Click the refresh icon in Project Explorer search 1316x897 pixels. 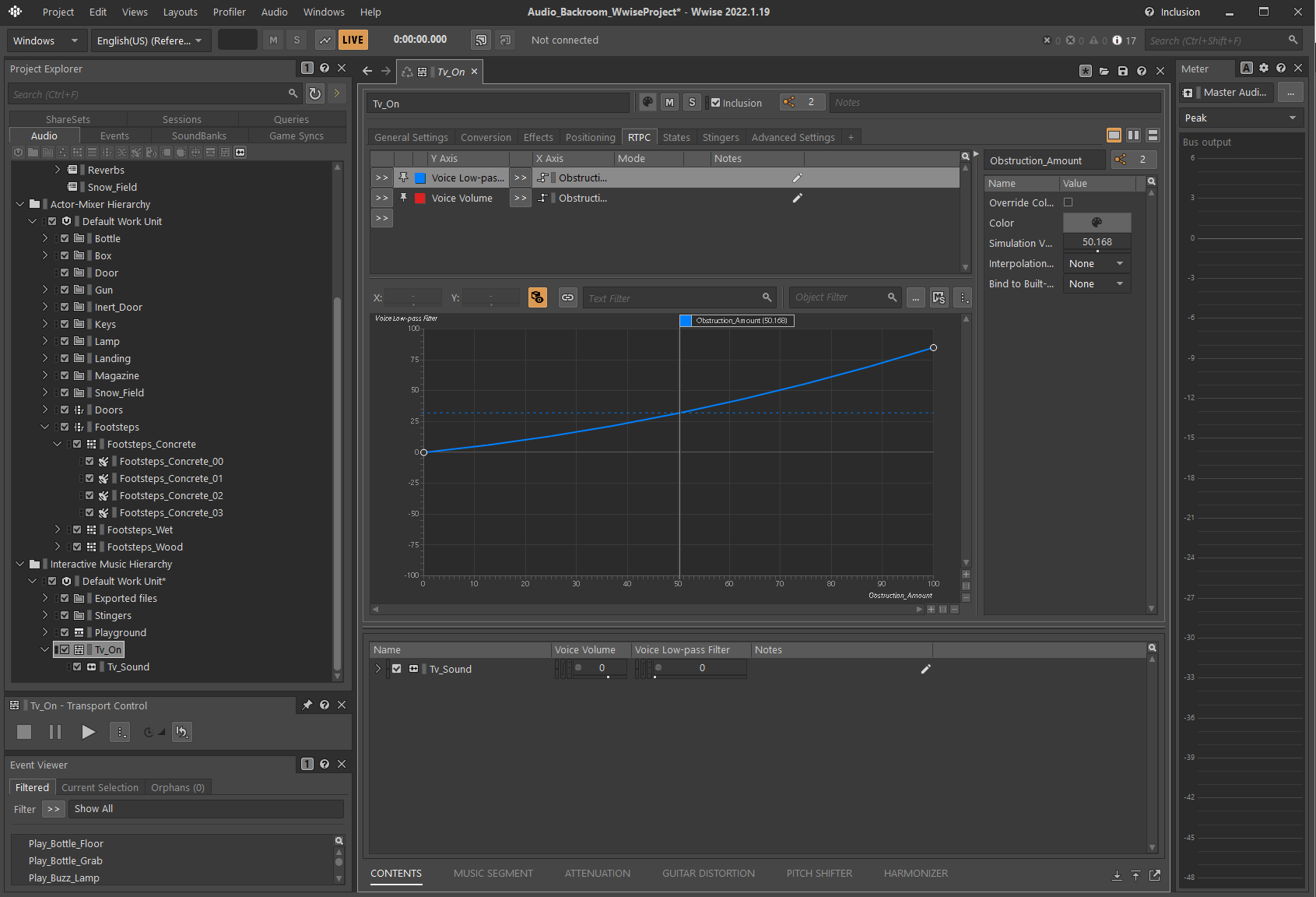(x=315, y=94)
